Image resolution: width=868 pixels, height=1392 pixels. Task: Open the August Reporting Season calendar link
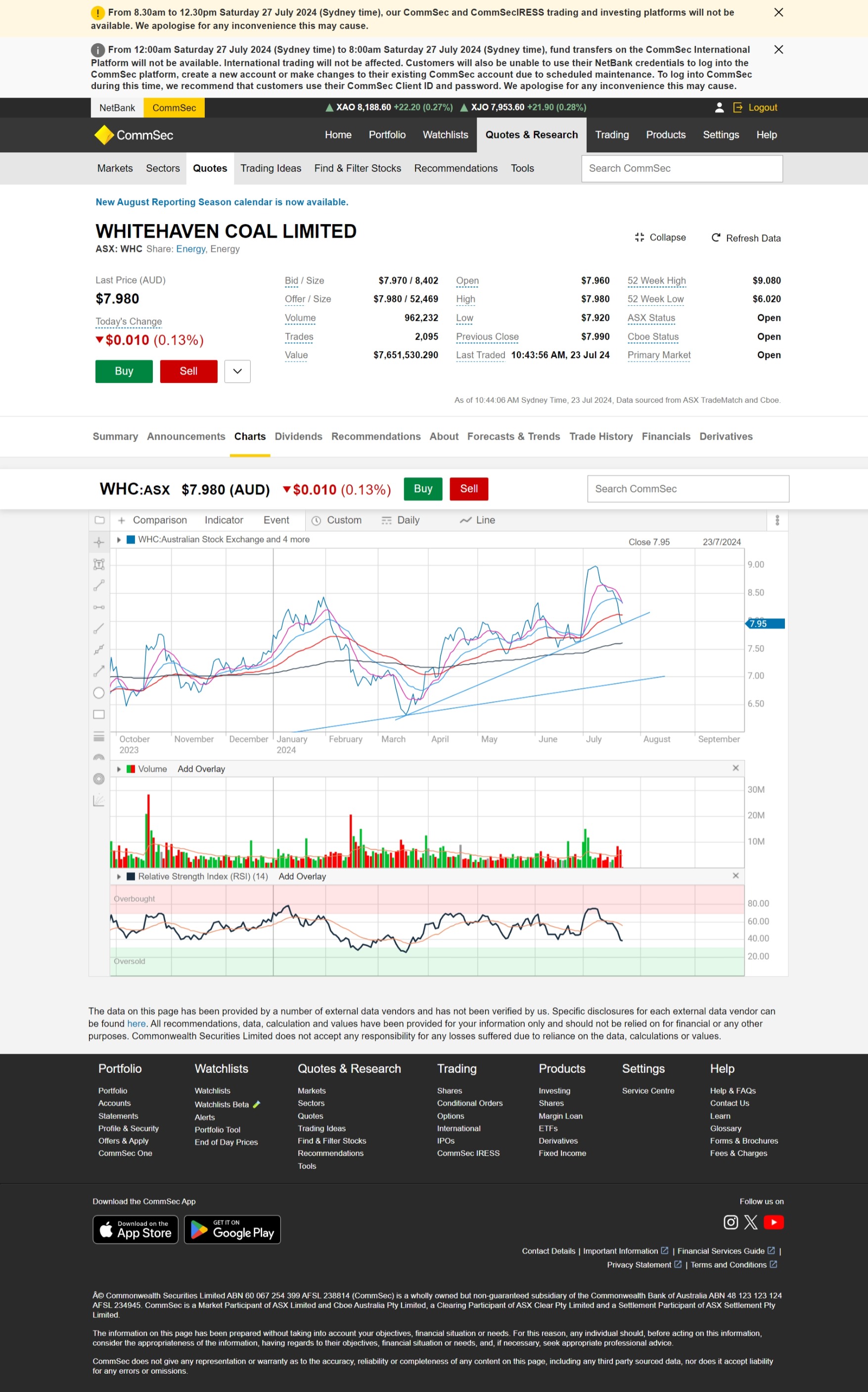222,202
